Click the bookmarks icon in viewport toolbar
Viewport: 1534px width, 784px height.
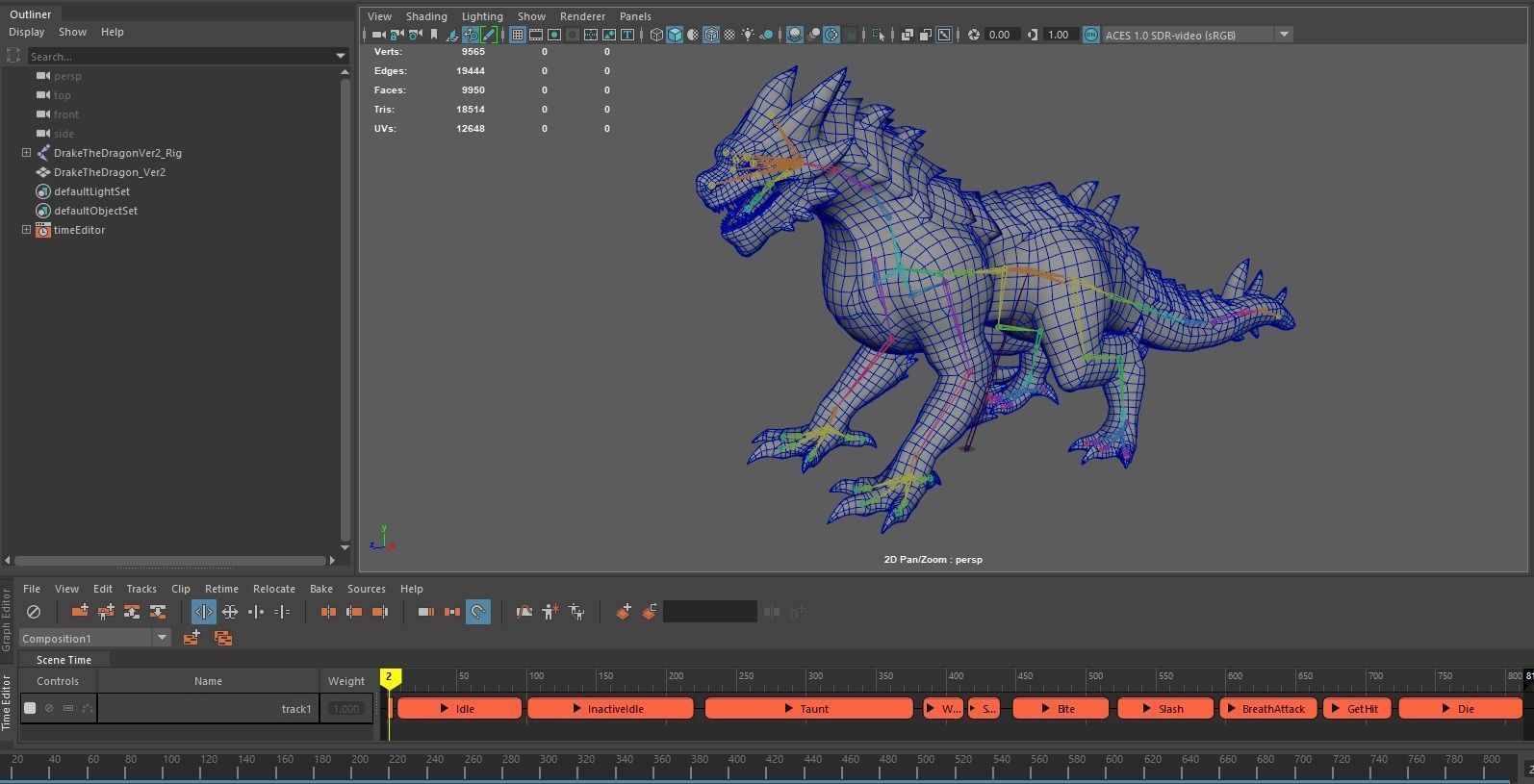click(x=434, y=35)
